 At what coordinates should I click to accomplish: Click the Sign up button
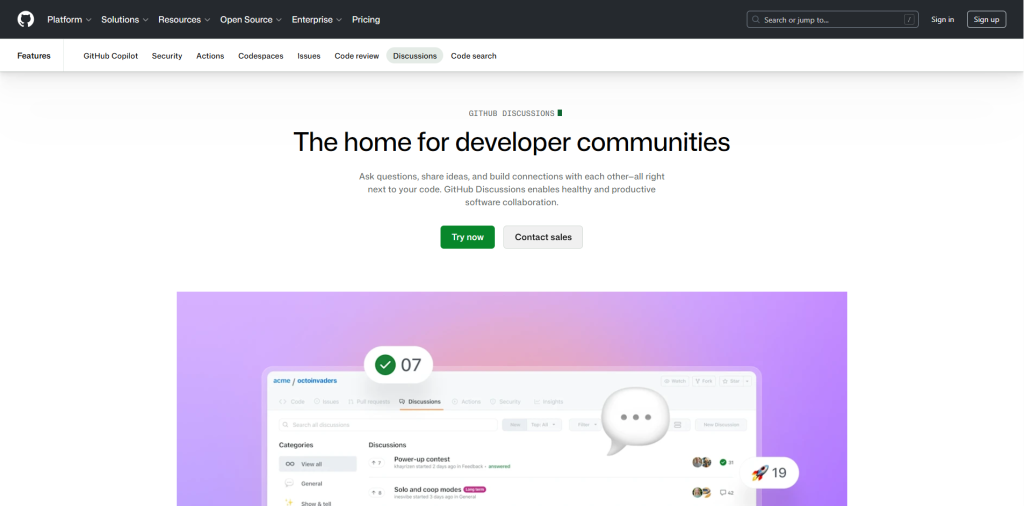point(986,20)
